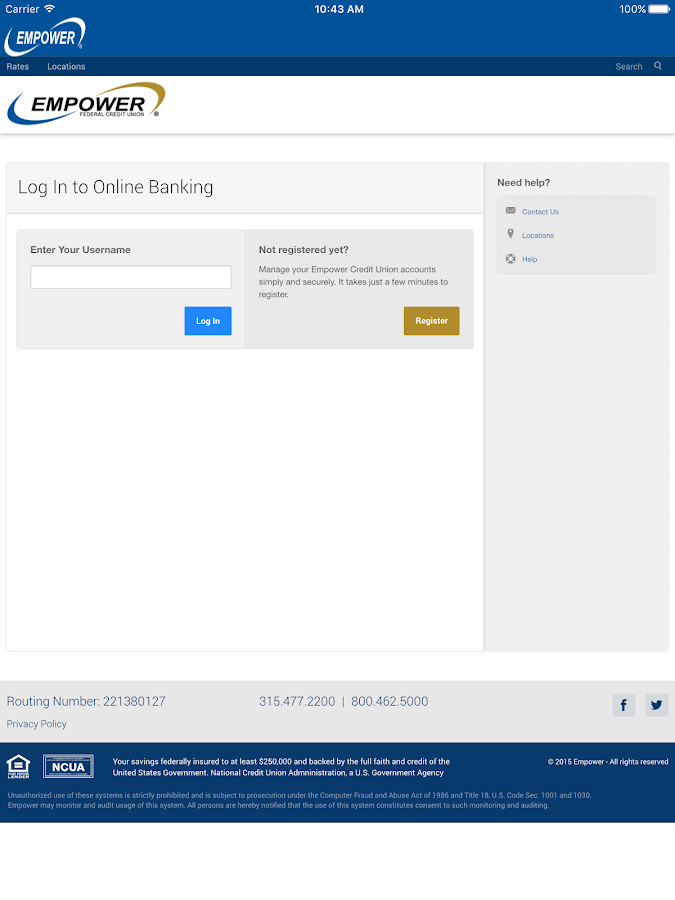Click the NCUA badge
Viewport: 675px width, 900px height.
(x=68, y=766)
